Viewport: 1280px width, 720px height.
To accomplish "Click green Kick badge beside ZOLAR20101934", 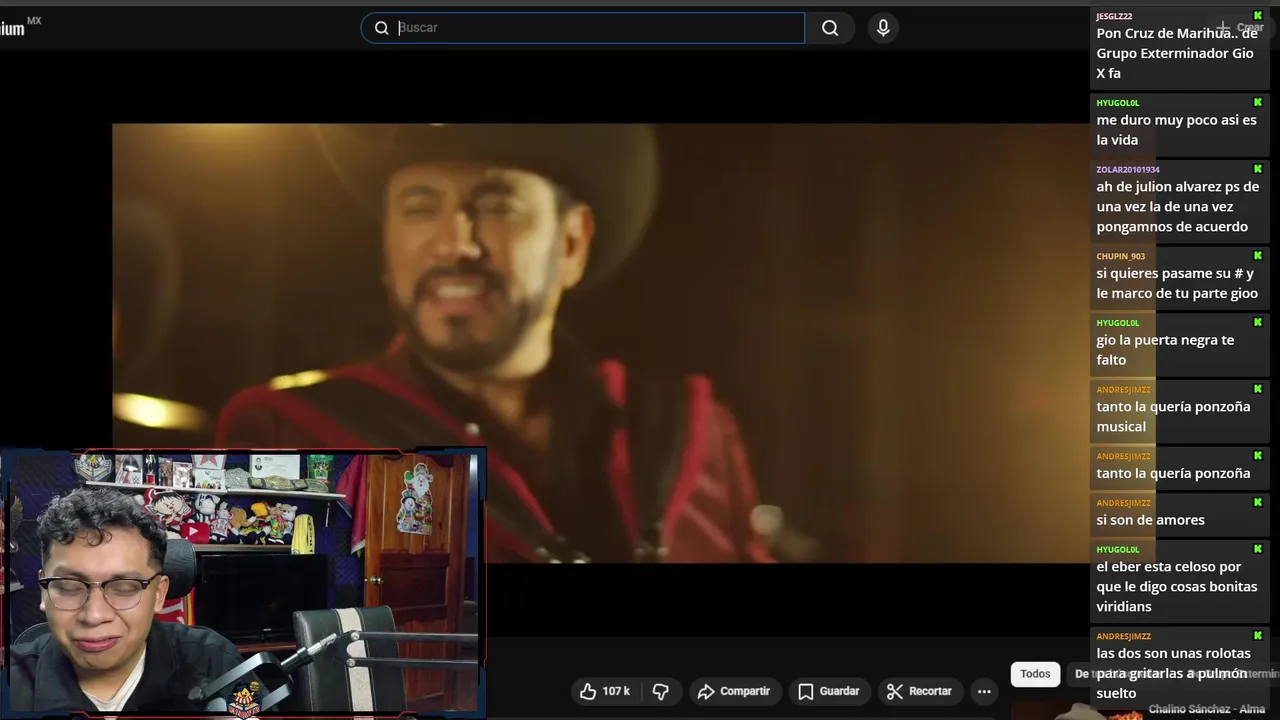I will click(x=1258, y=169).
